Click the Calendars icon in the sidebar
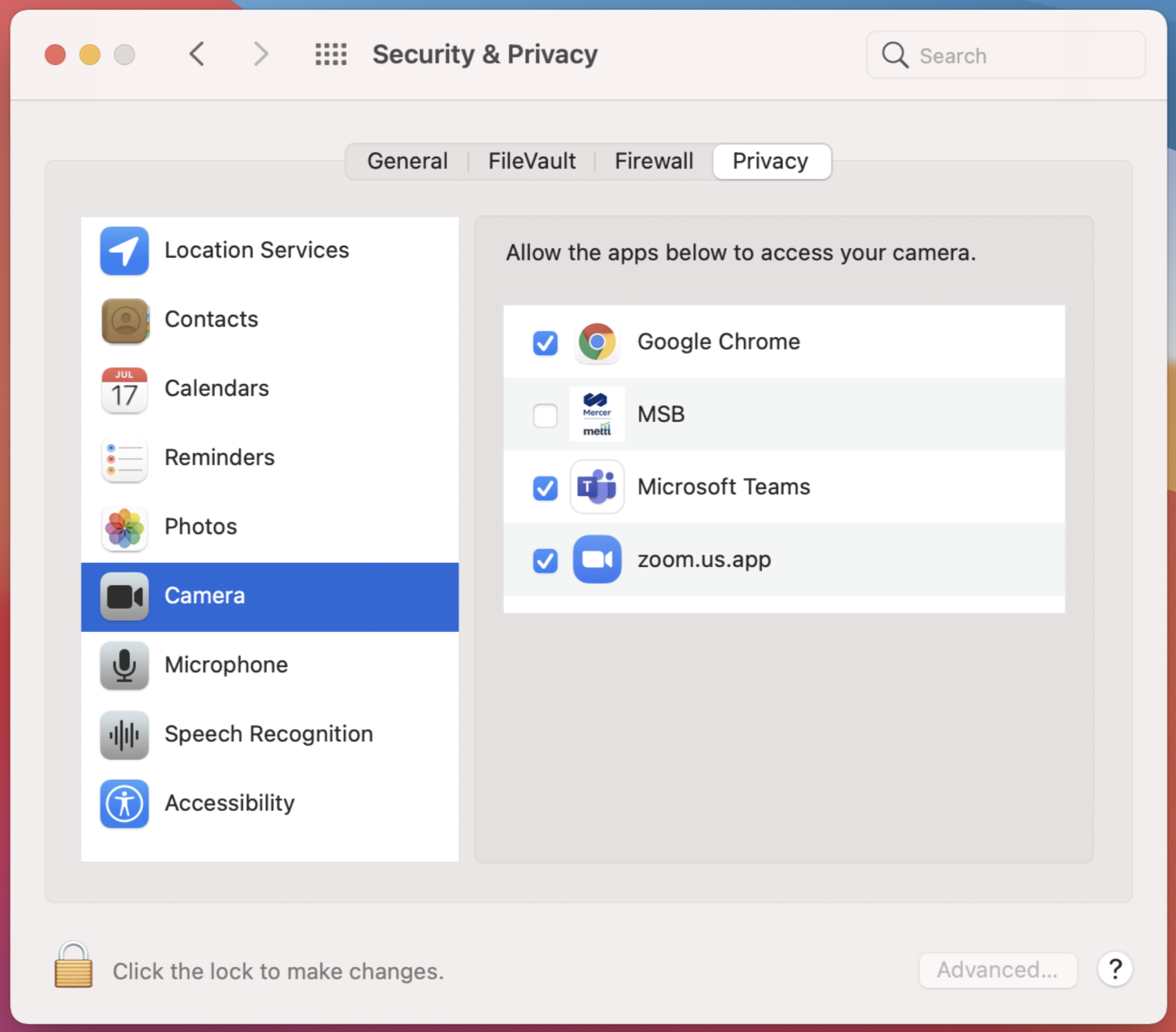 (x=124, y=390)
